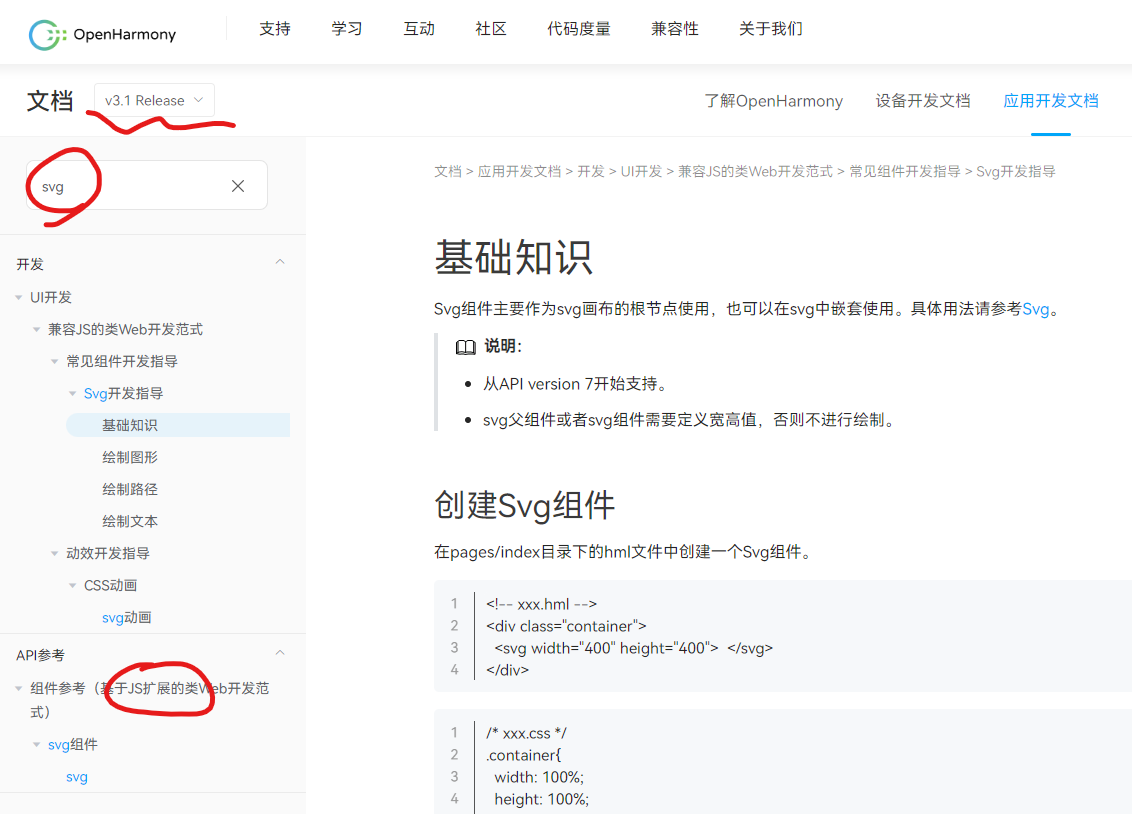Click the /* xxx.css */ comment line

pos(526,733)
